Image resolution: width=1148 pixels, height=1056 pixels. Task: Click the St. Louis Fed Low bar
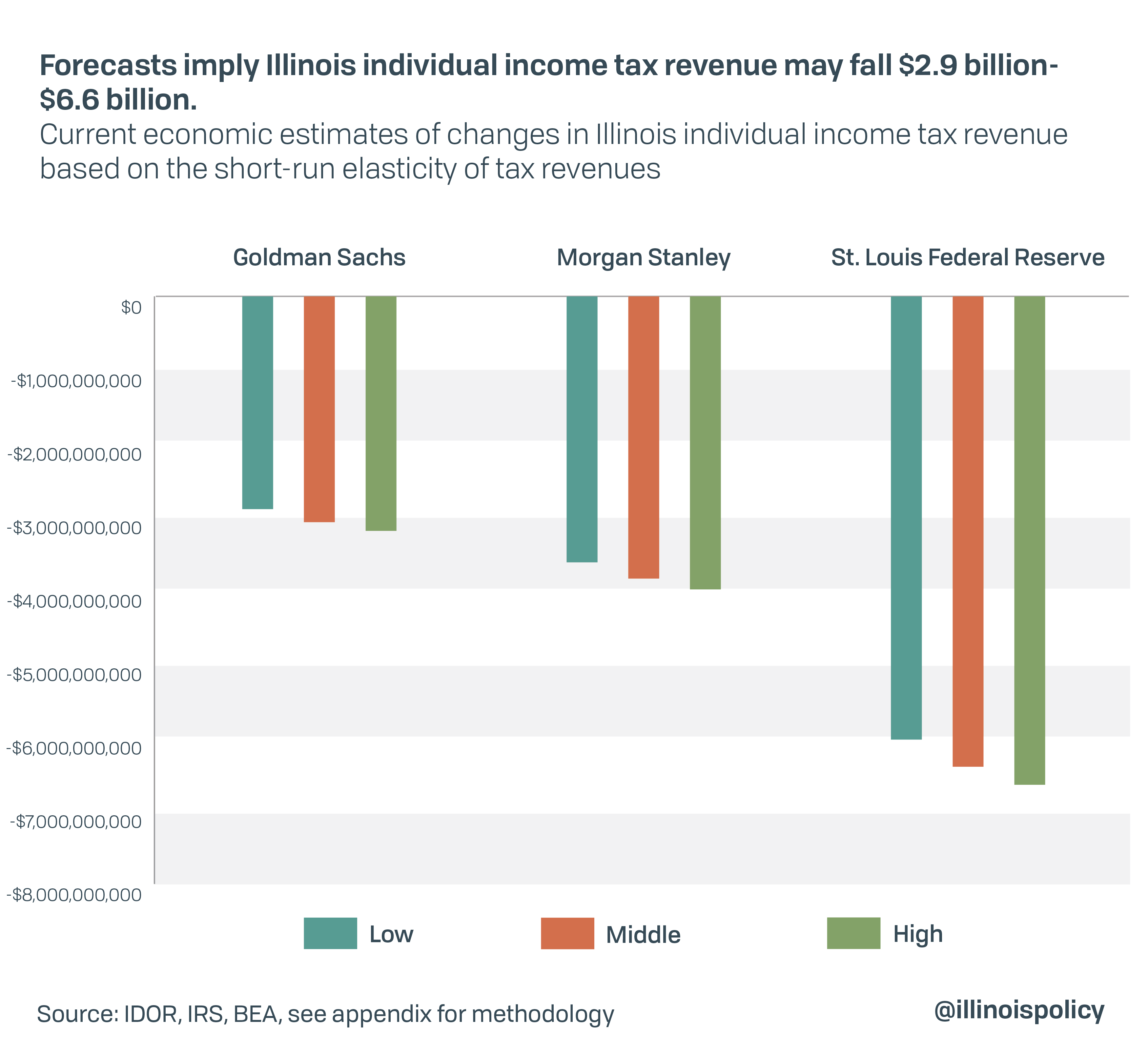coord(906,518)
